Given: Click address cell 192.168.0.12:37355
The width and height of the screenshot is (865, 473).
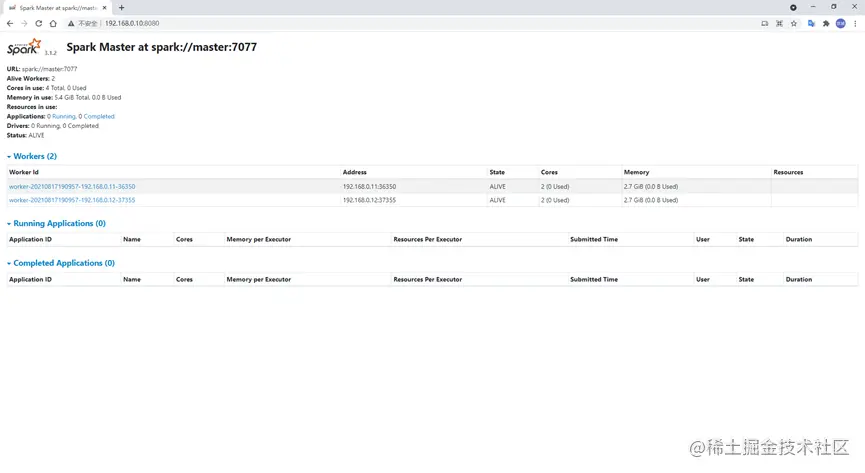Looking at the screenshot, I should click(370, 200).
